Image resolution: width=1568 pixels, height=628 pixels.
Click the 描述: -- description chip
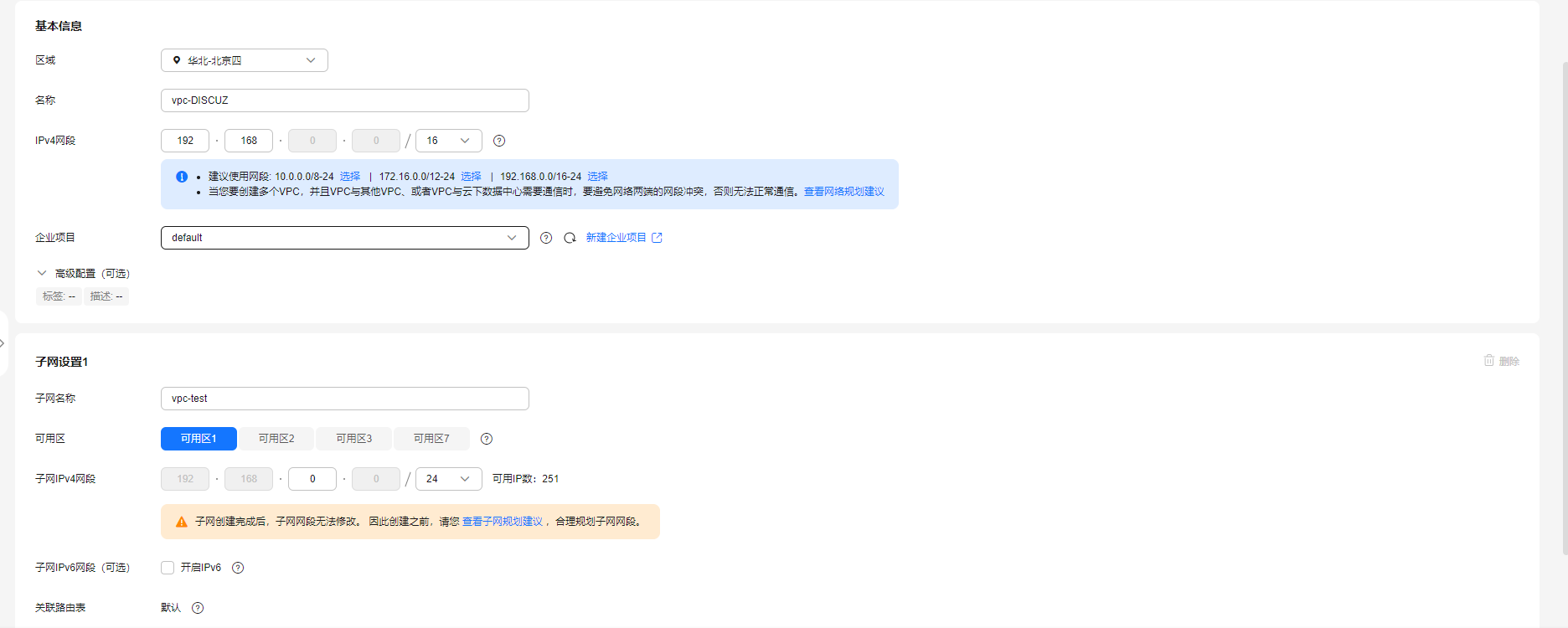click(x=106, y=296)
